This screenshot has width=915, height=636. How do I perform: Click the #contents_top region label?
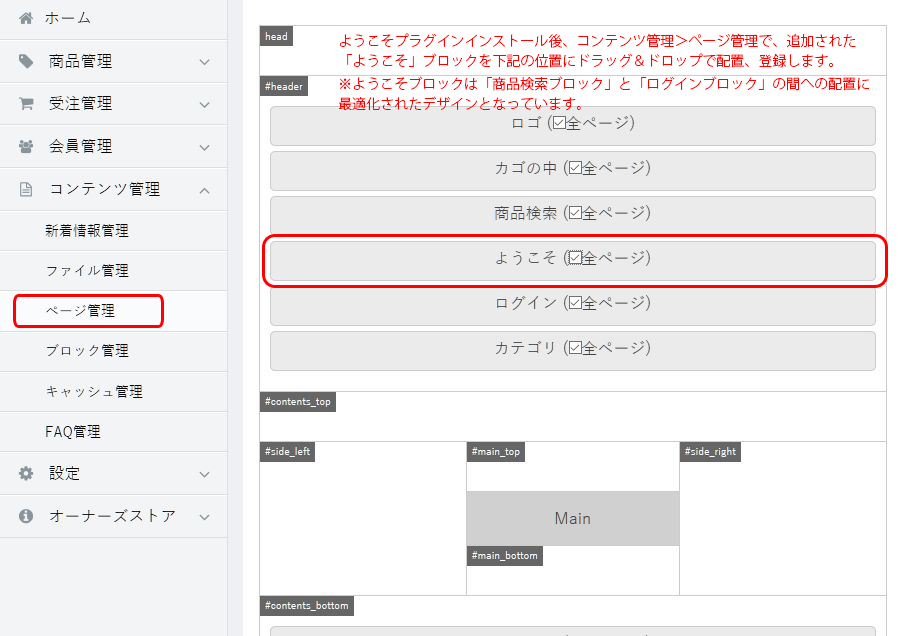click(298, 401)
